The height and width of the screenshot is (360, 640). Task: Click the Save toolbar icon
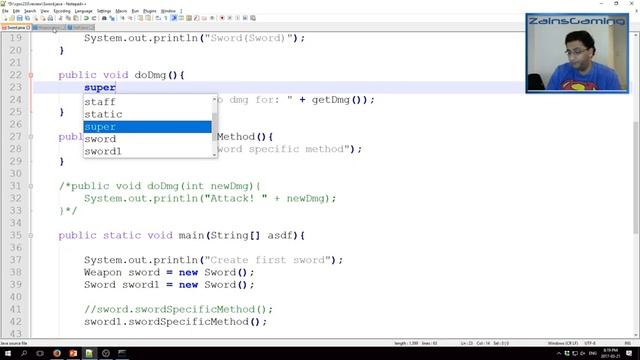(20, 18)
